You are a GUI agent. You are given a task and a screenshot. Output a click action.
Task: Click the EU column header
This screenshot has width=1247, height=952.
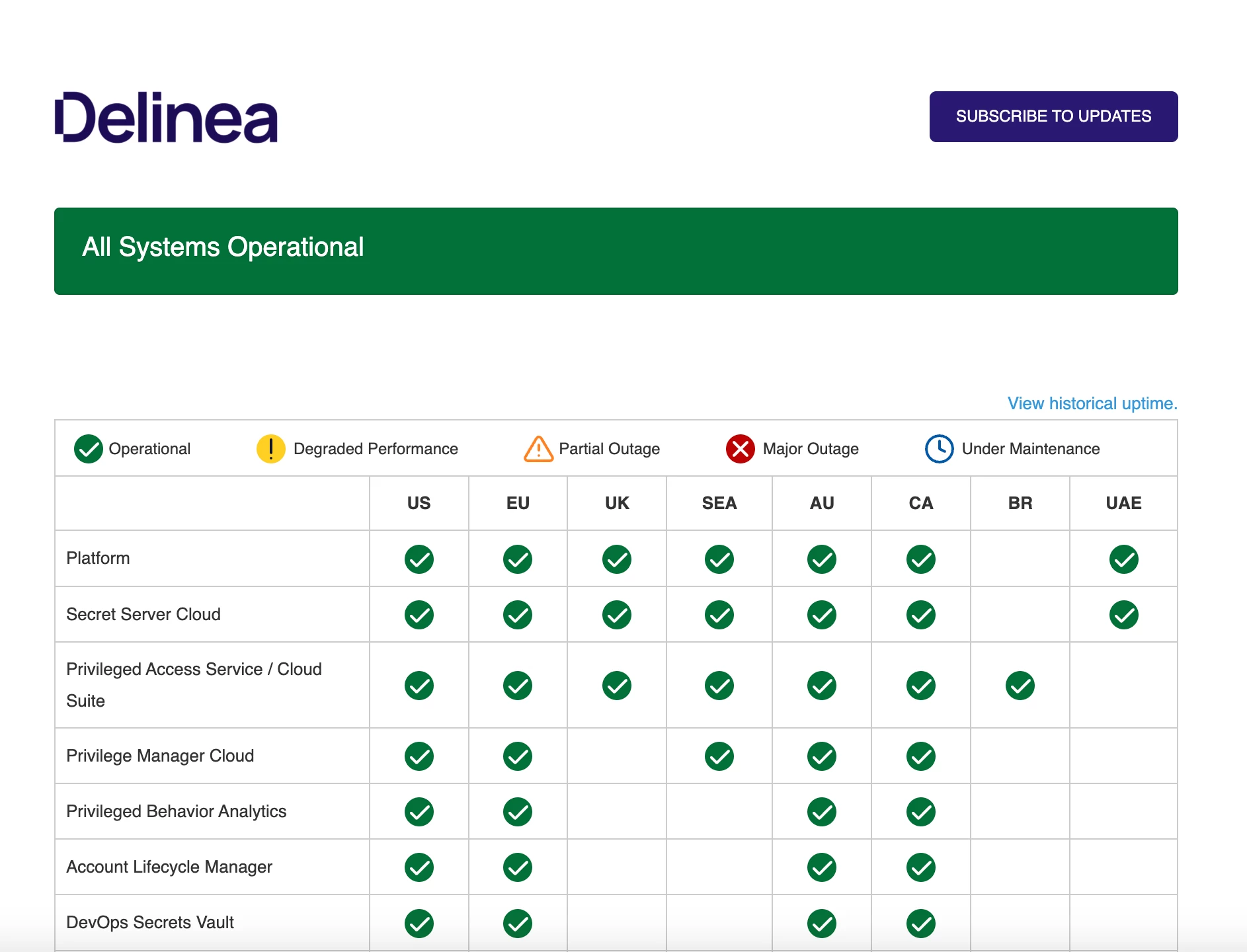coord(518,503)
